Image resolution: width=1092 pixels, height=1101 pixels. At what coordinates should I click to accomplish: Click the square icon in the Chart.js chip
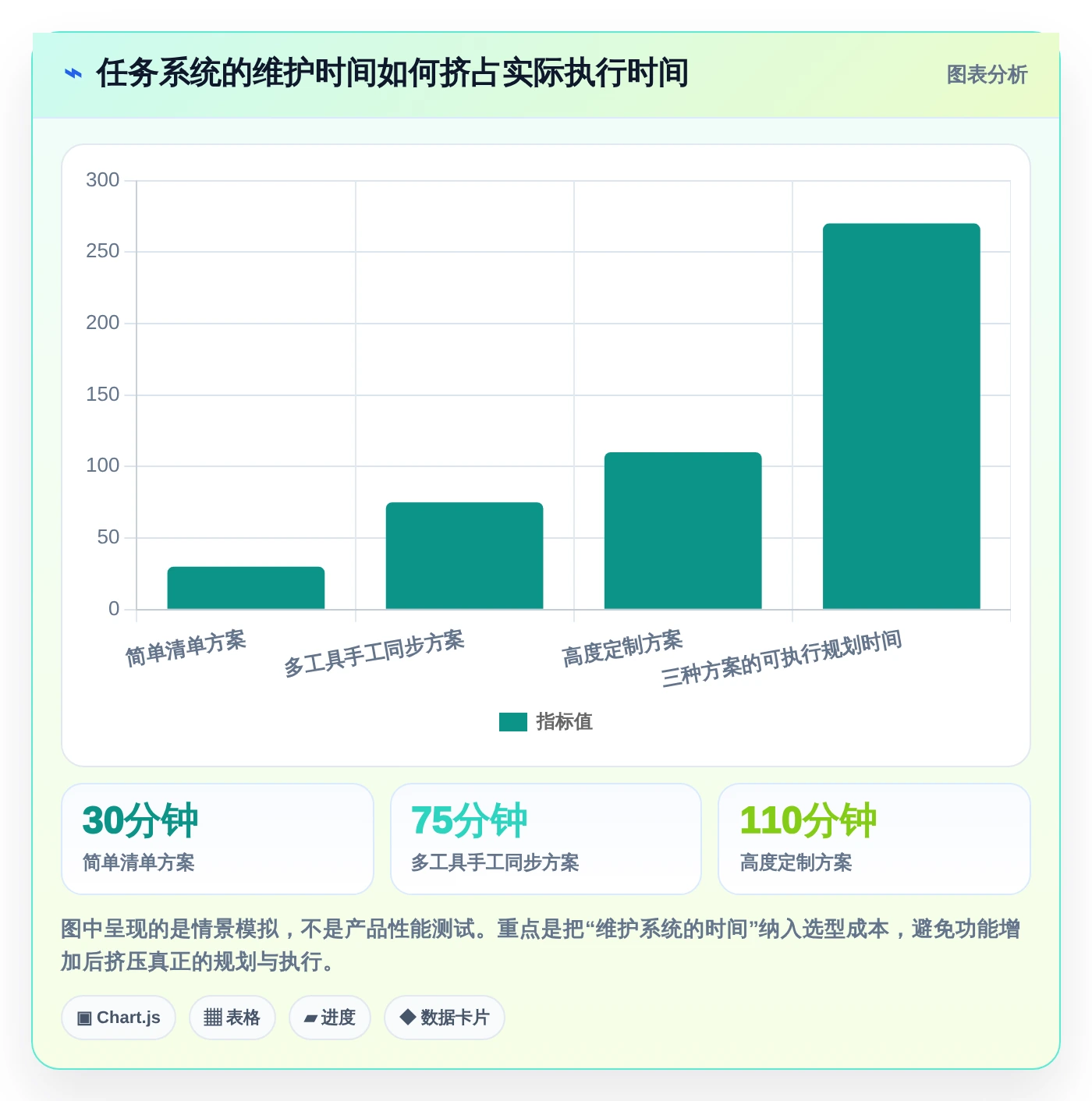[x=85, y=1018]
